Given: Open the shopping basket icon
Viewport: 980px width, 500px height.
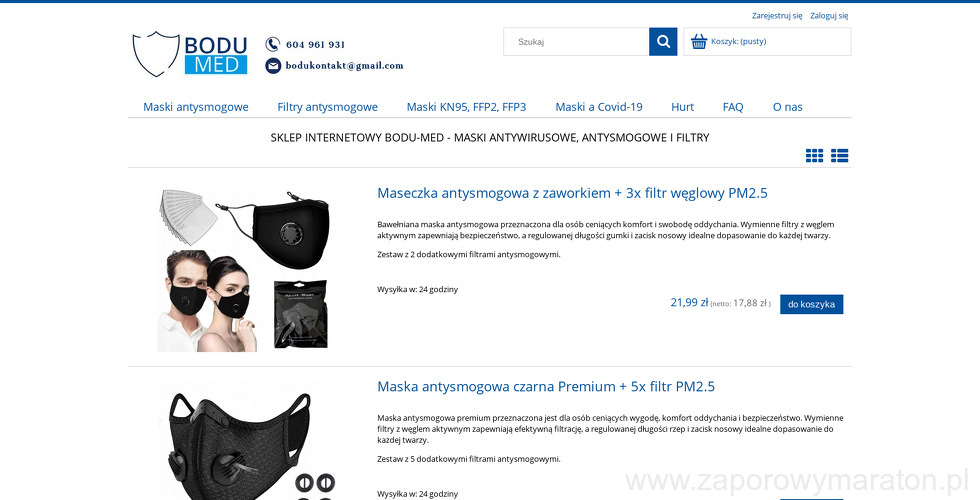Looking at the screenshot, I should pyautogui.click(x=699, y=42).
